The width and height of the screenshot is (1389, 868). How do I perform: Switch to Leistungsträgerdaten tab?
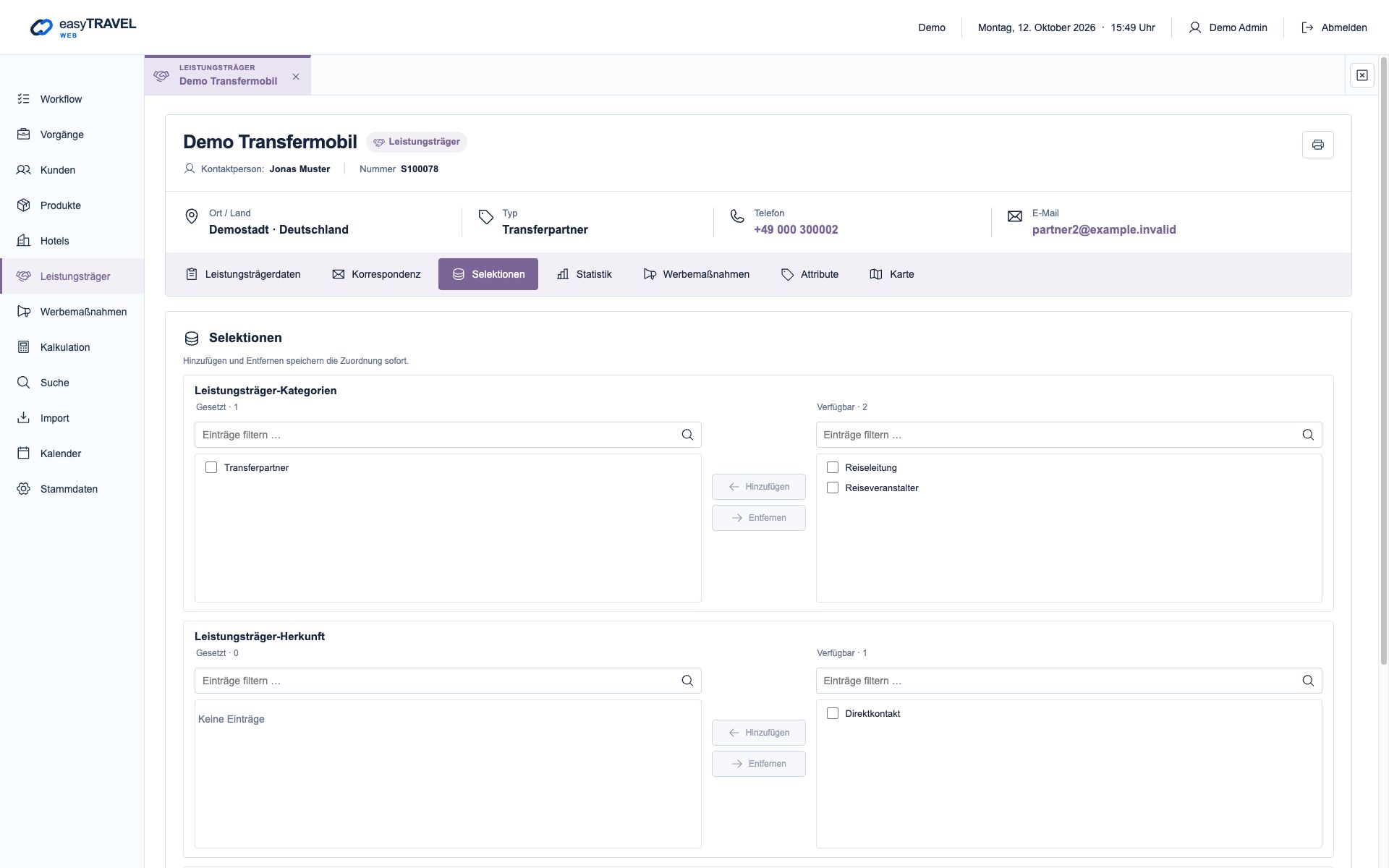[243, 274]
